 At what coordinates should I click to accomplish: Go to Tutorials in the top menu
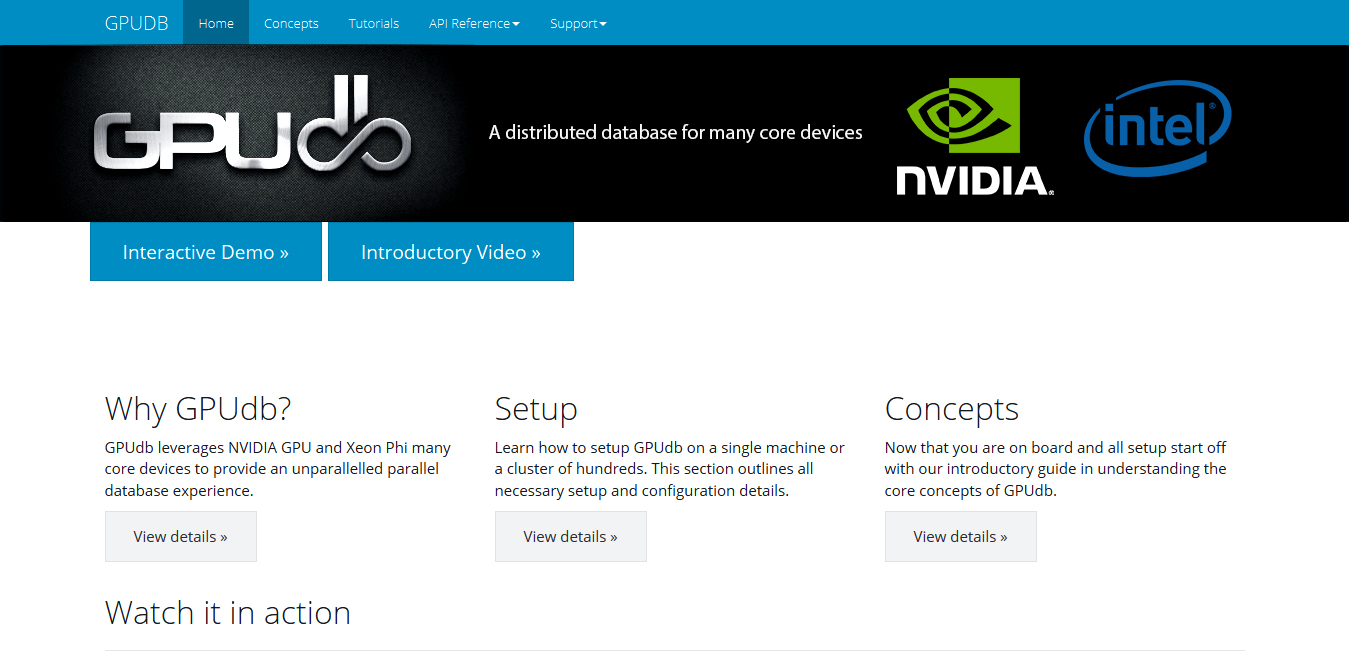coord(374,23)
